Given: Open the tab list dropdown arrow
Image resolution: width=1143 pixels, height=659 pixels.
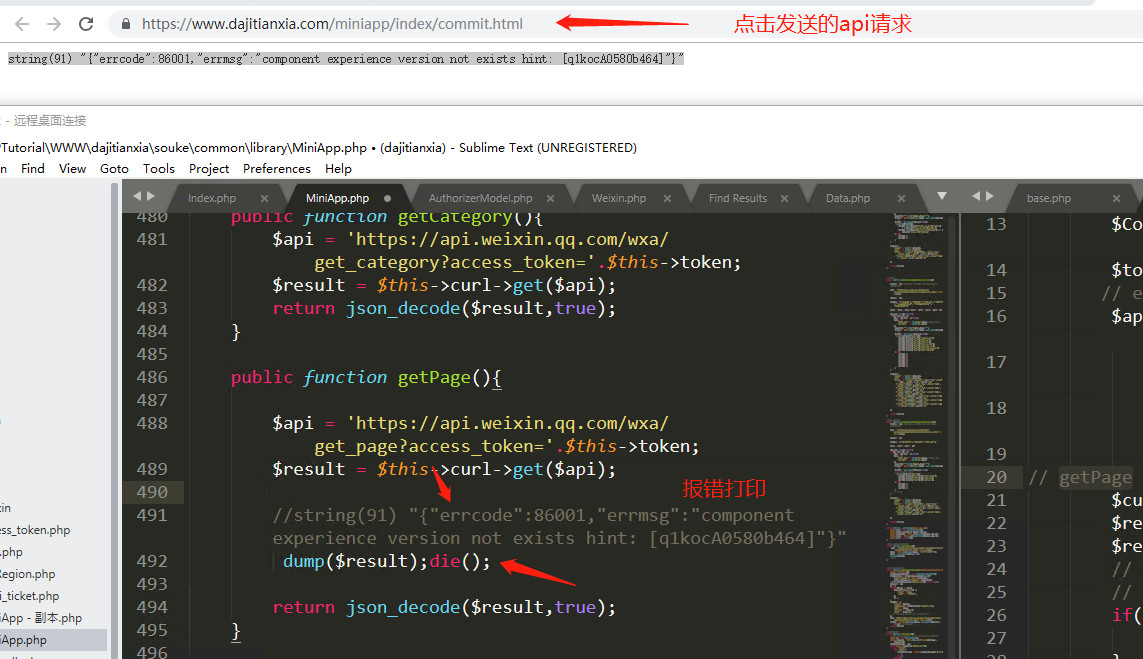Looking at the screenshot, I should pyautogui.click(x=942, y=196).
